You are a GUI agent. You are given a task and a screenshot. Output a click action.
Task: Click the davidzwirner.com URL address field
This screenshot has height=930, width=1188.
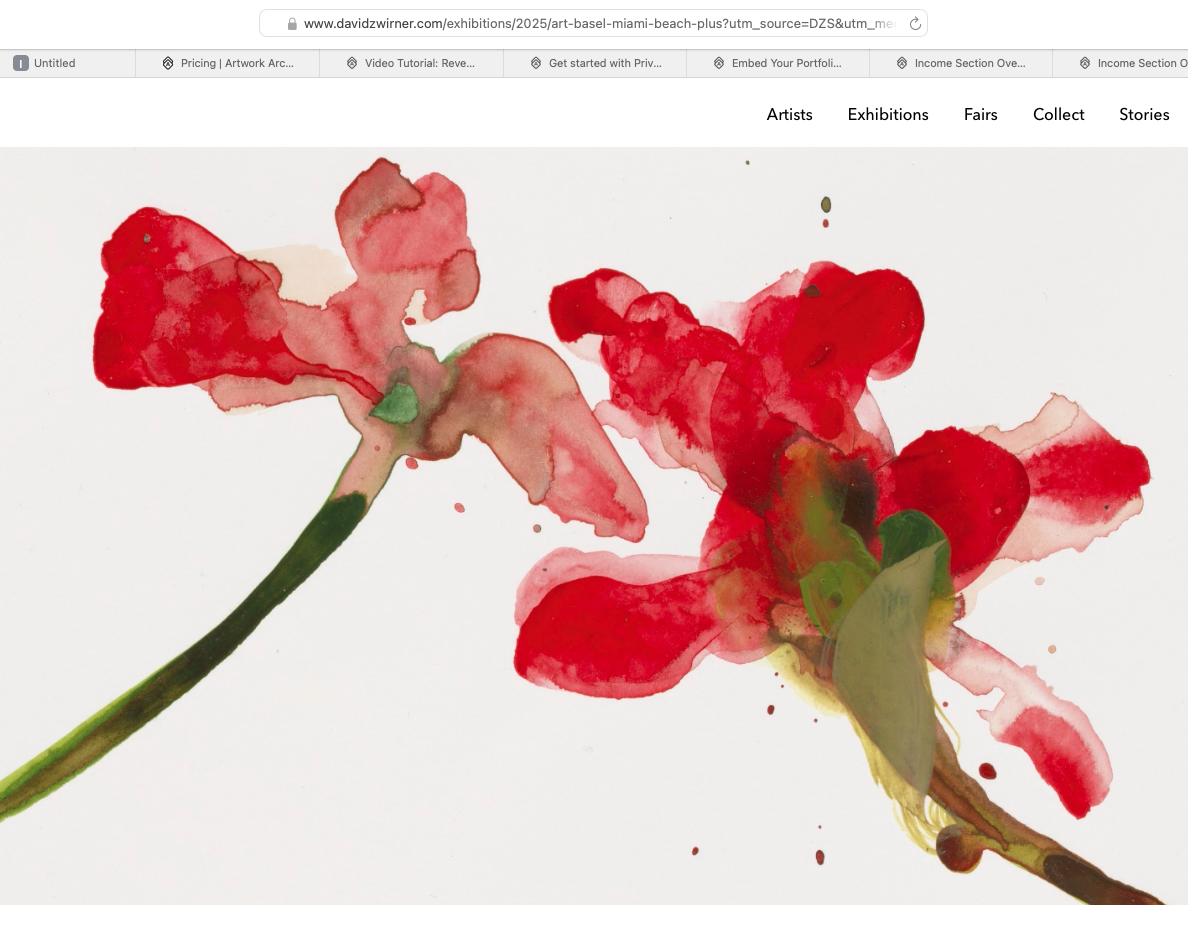(593, 23)
